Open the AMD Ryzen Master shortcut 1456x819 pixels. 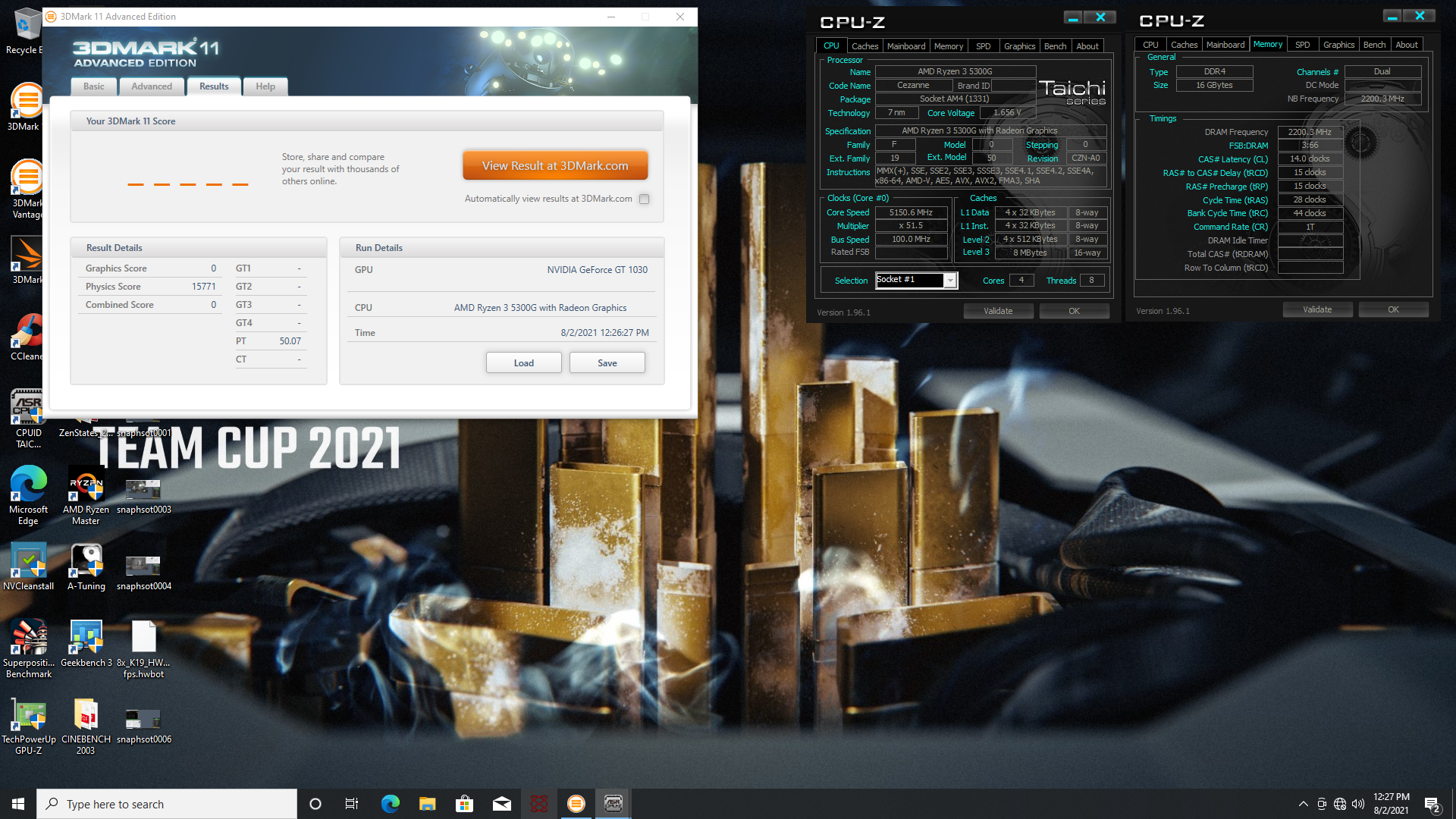[86, 496]
